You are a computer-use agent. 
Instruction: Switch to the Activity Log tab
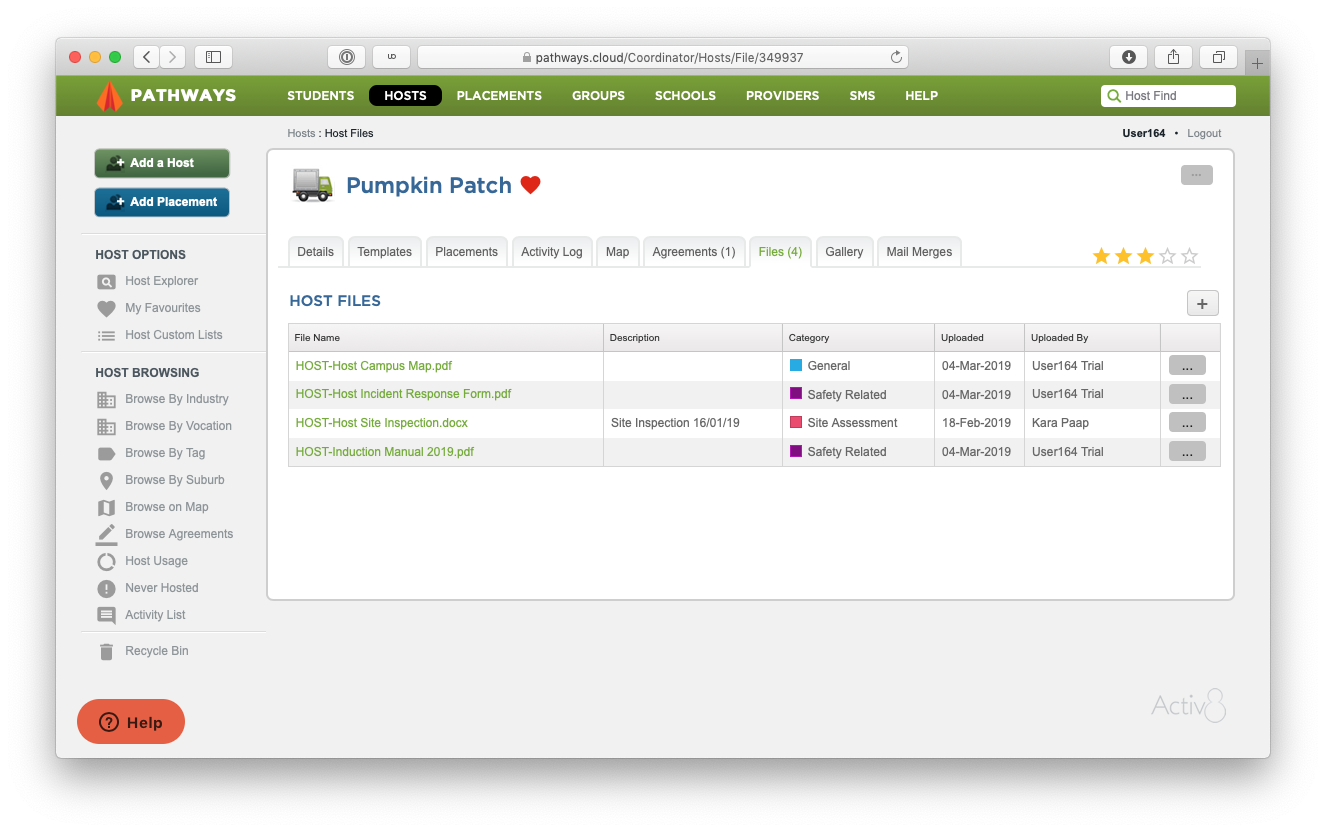coord(552,252)
